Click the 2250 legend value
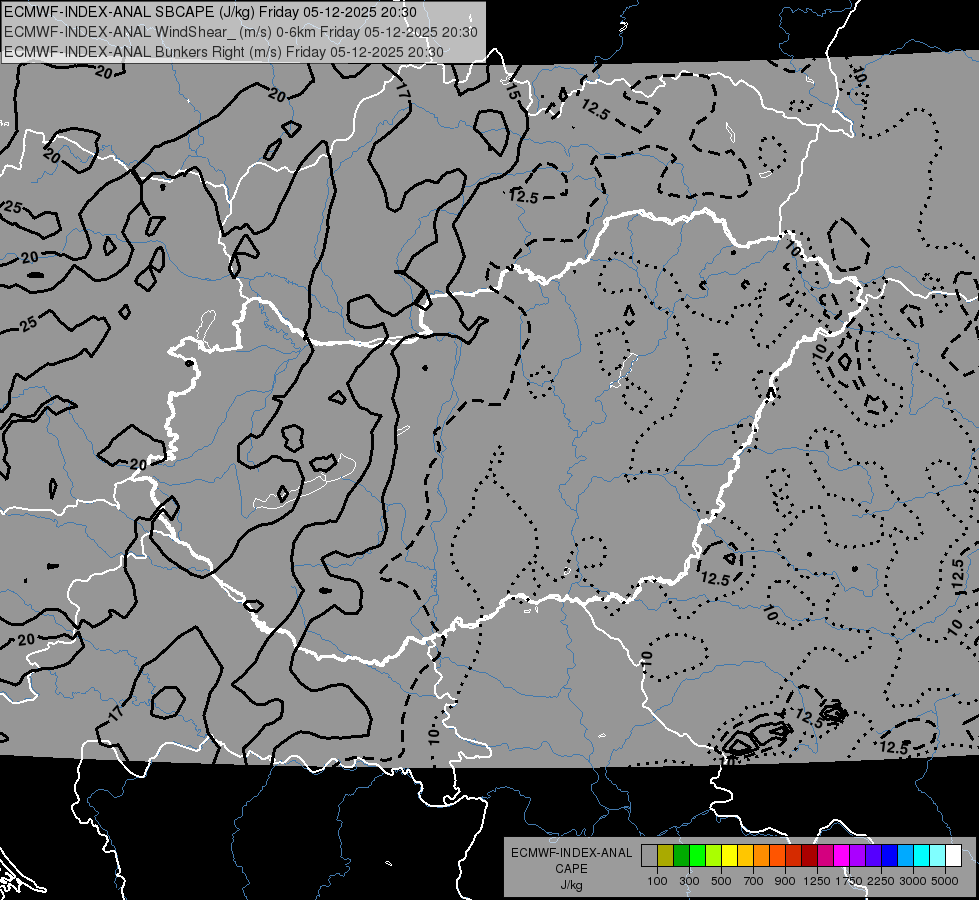 point(882,881)
